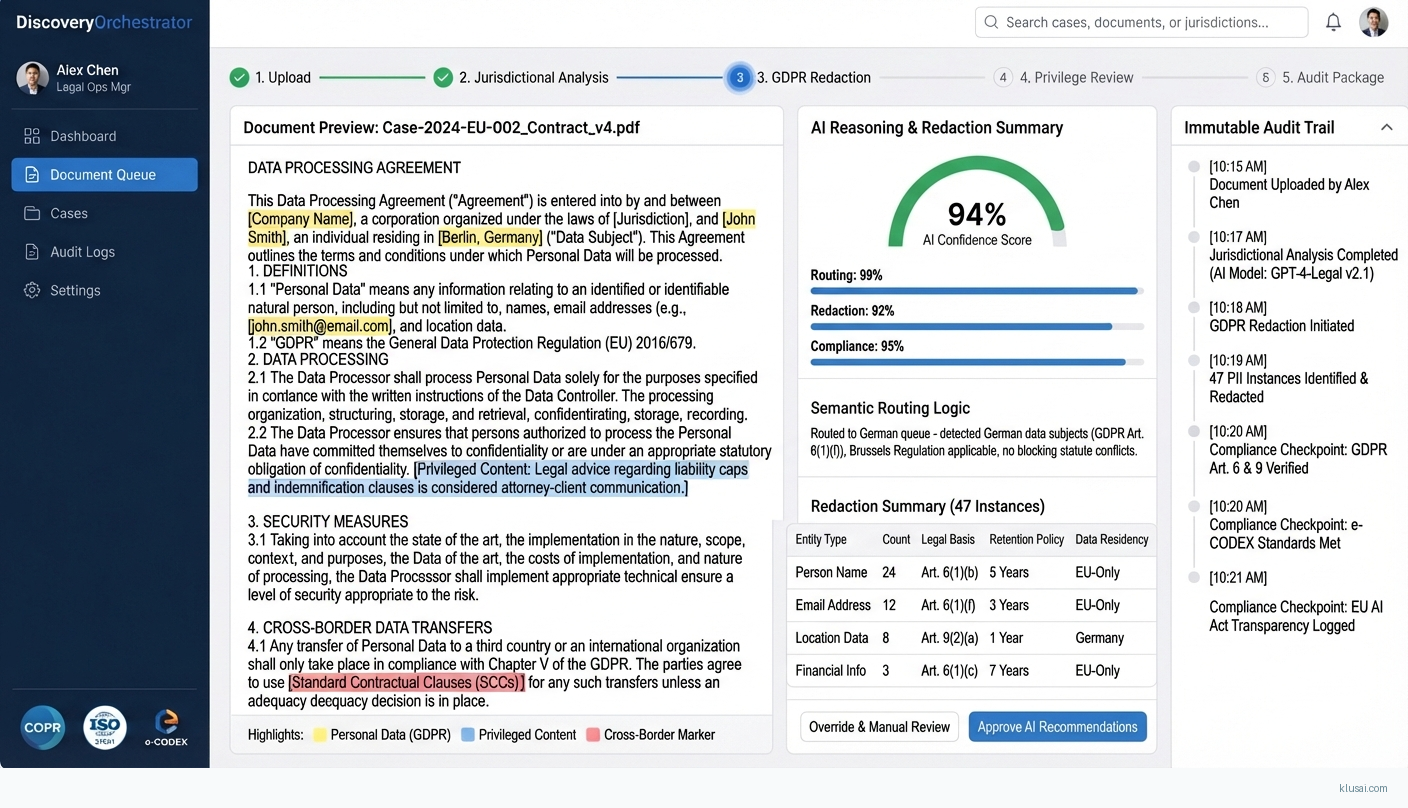Viewport: 1408px width, 808px height.
Task: Click the Redaction 92% progress bar
Action: click(976, 326)
